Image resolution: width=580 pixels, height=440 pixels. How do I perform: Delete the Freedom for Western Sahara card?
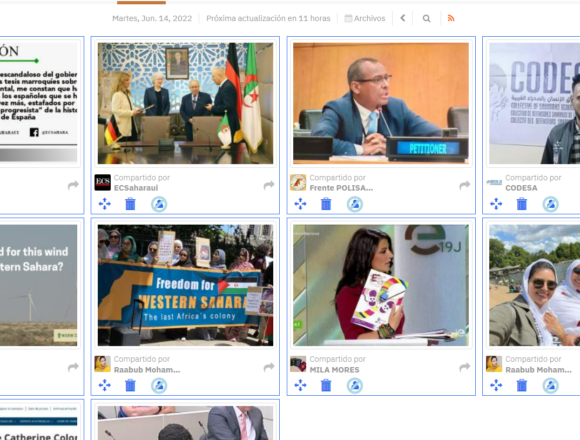click(x=130, y=385)
